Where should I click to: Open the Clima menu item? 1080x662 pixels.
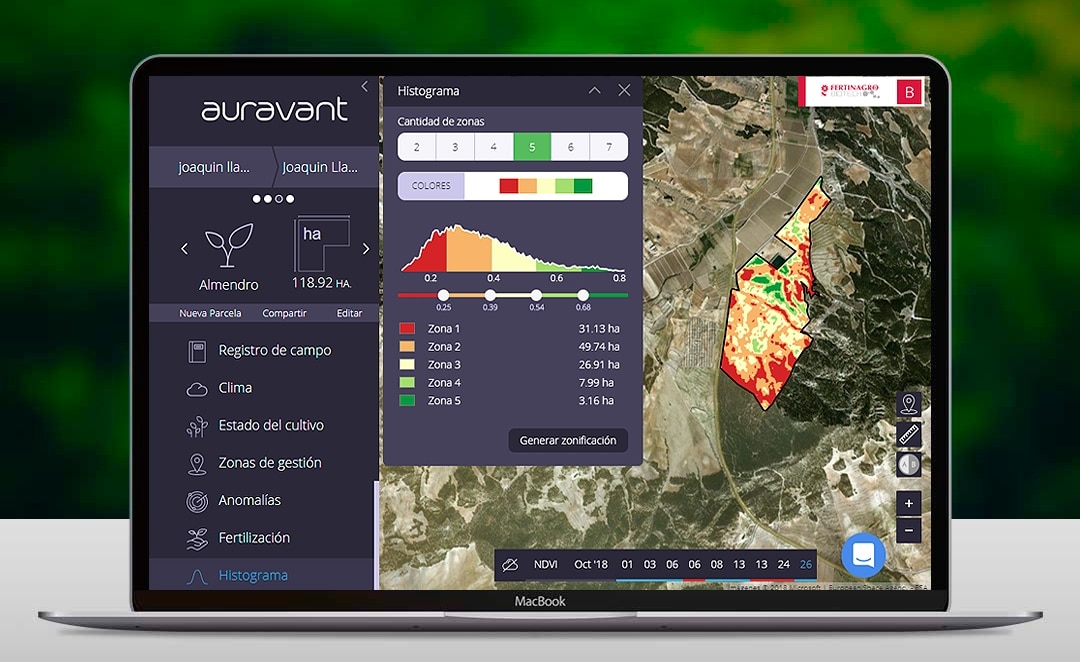[235, 388]
